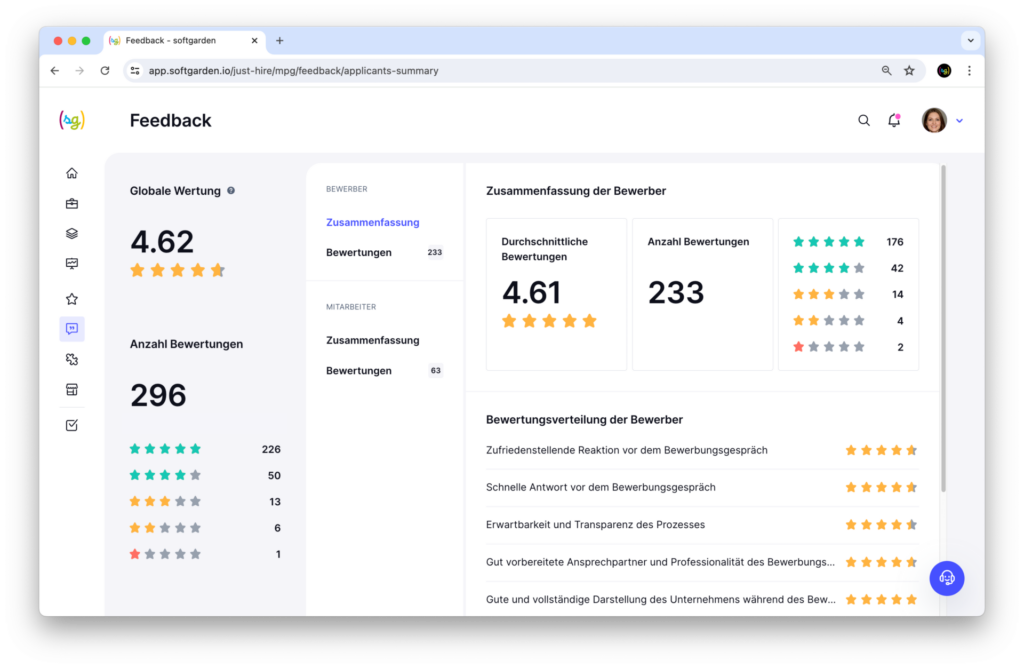The width and height of the screenshot is (1024, 668).
Task: Open the support headset chat button
Action: [947, 578]
